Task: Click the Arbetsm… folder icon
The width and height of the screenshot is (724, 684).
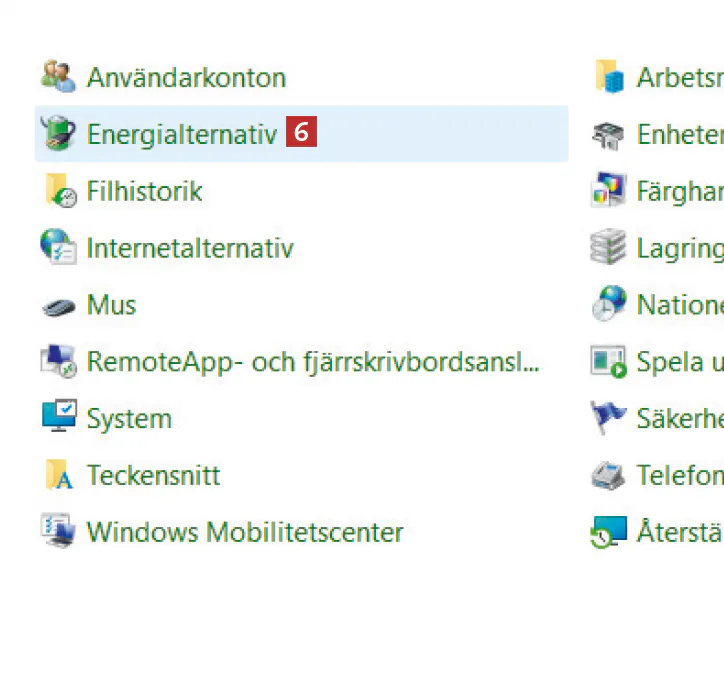Action: click(609, 77)
